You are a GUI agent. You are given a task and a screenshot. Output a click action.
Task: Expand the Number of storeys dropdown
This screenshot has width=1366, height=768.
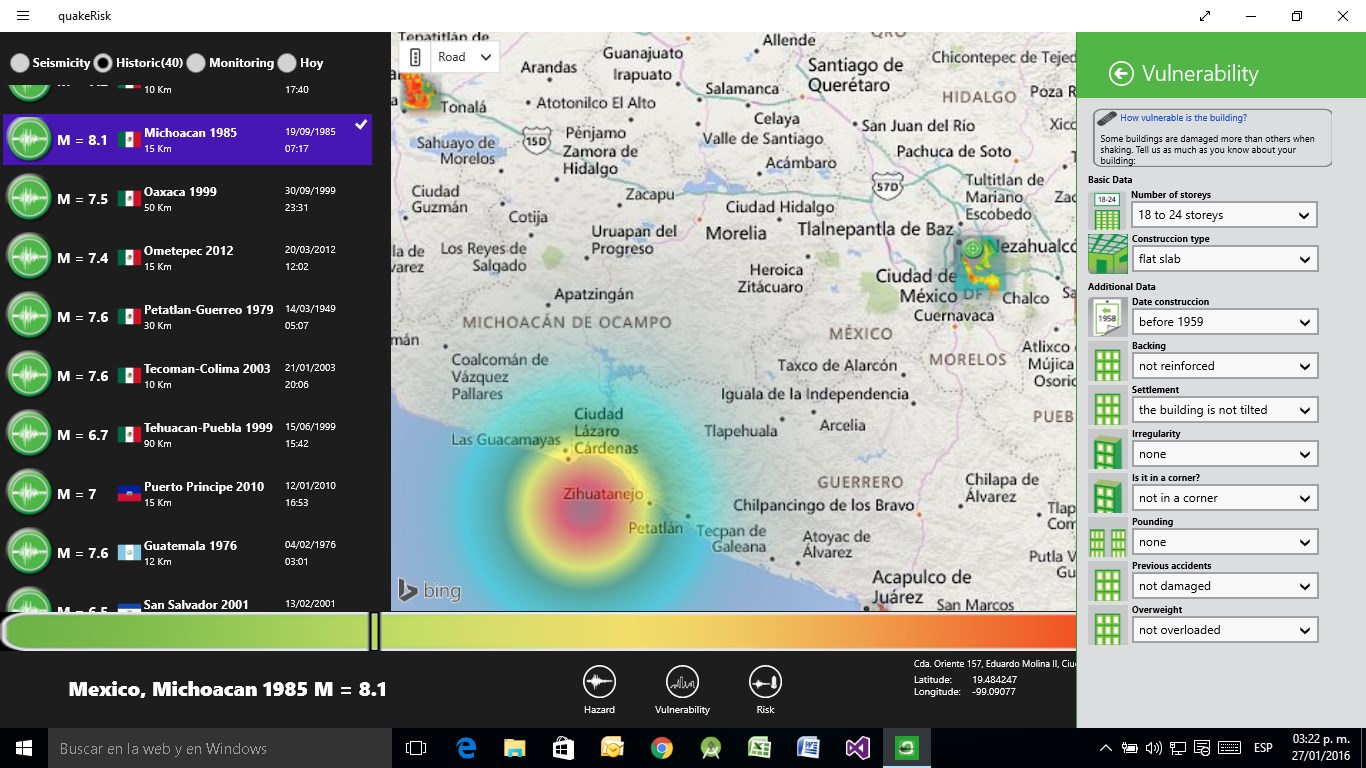(x=1225, y=215)
